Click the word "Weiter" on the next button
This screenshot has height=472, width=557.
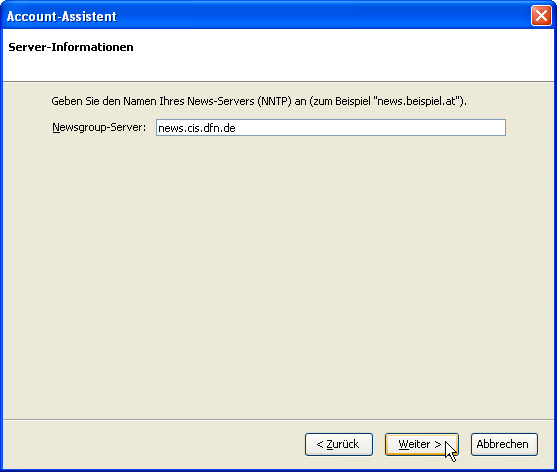click(x=414, y=444)
